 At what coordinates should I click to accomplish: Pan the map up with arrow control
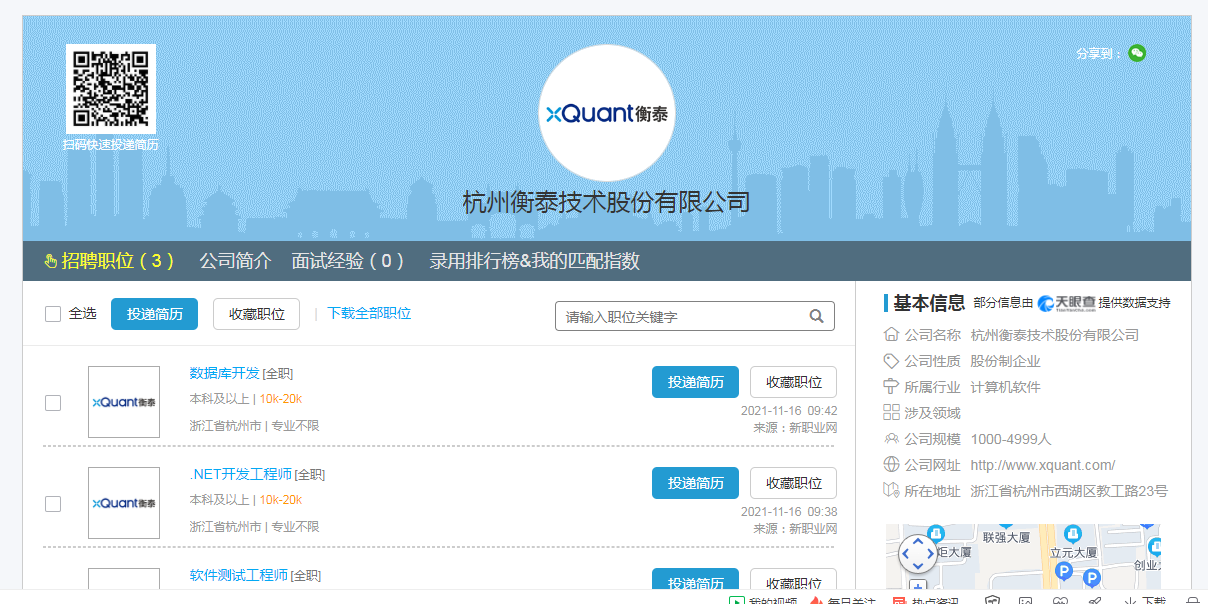(x=917, y=541)
